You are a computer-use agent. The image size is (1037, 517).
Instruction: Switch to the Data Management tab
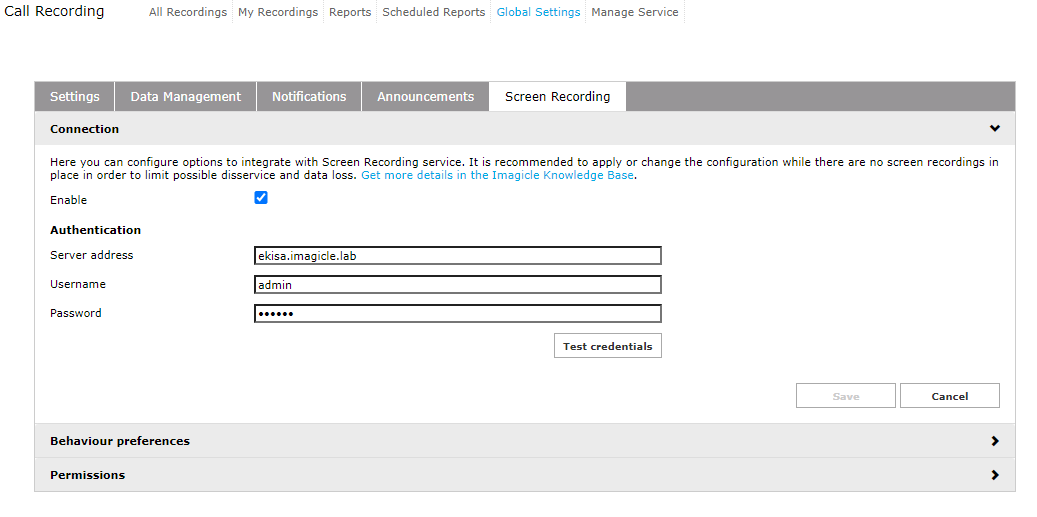point(185,97)
